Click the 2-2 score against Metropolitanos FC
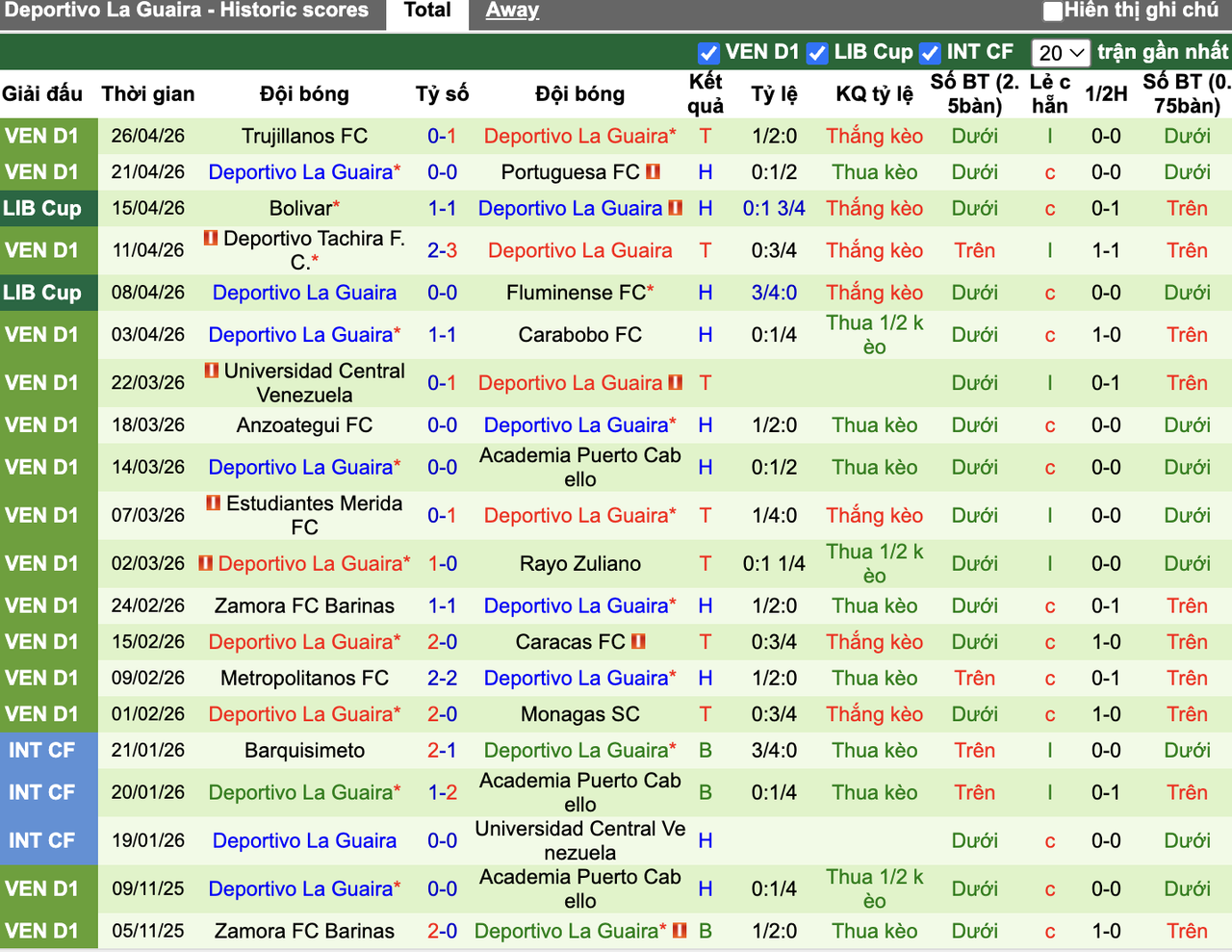 [x=442, y=678]
